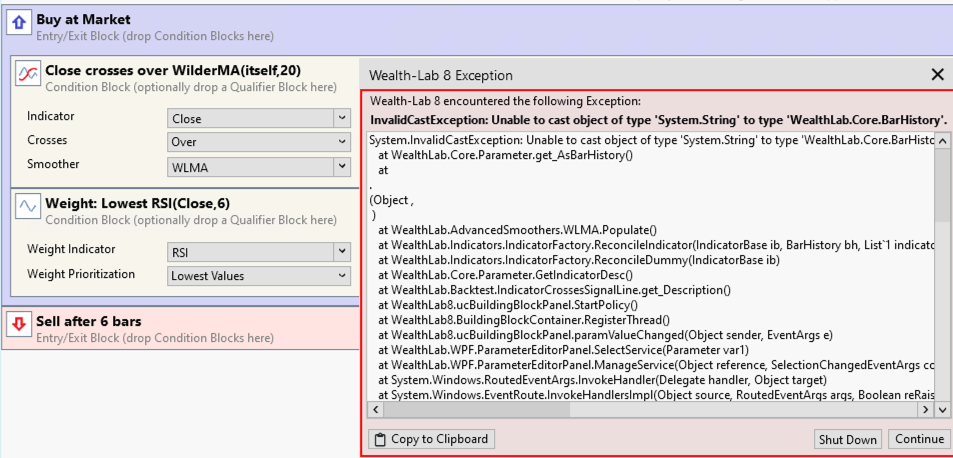
Task: Select Close crosses over WilderMA(itself,20) block title
Action: 173,71
